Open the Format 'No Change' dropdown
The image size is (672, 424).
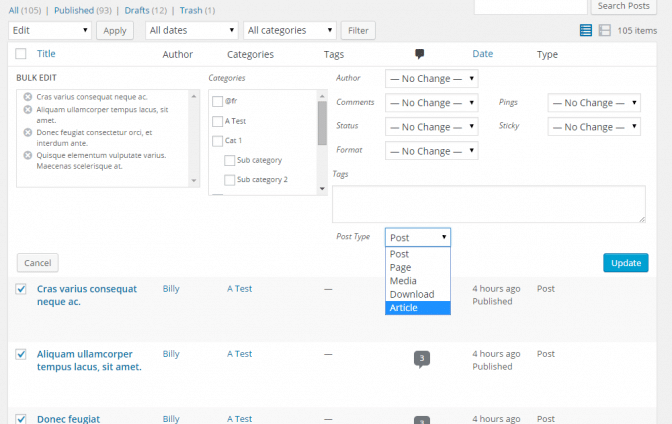[x=432, y=151]
